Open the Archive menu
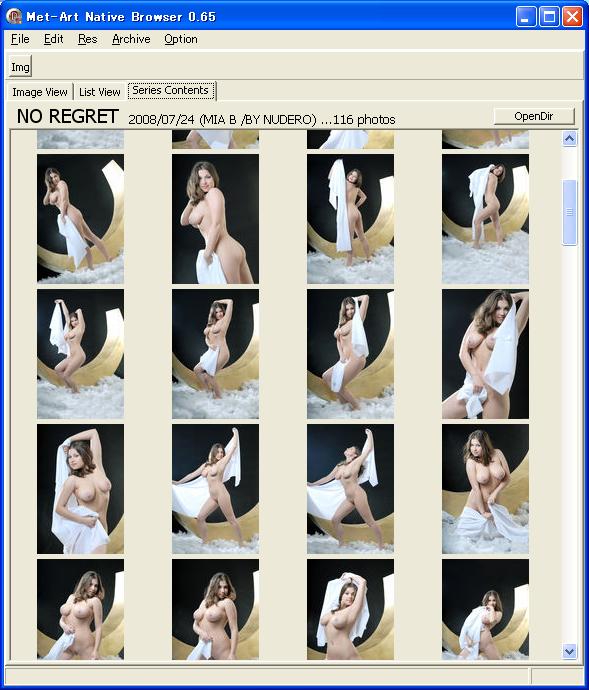589x690 pixels. coord(131,39)
